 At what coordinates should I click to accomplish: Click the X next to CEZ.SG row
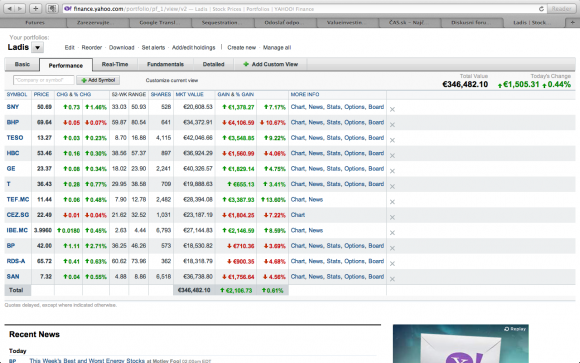[x=392, y=218]
